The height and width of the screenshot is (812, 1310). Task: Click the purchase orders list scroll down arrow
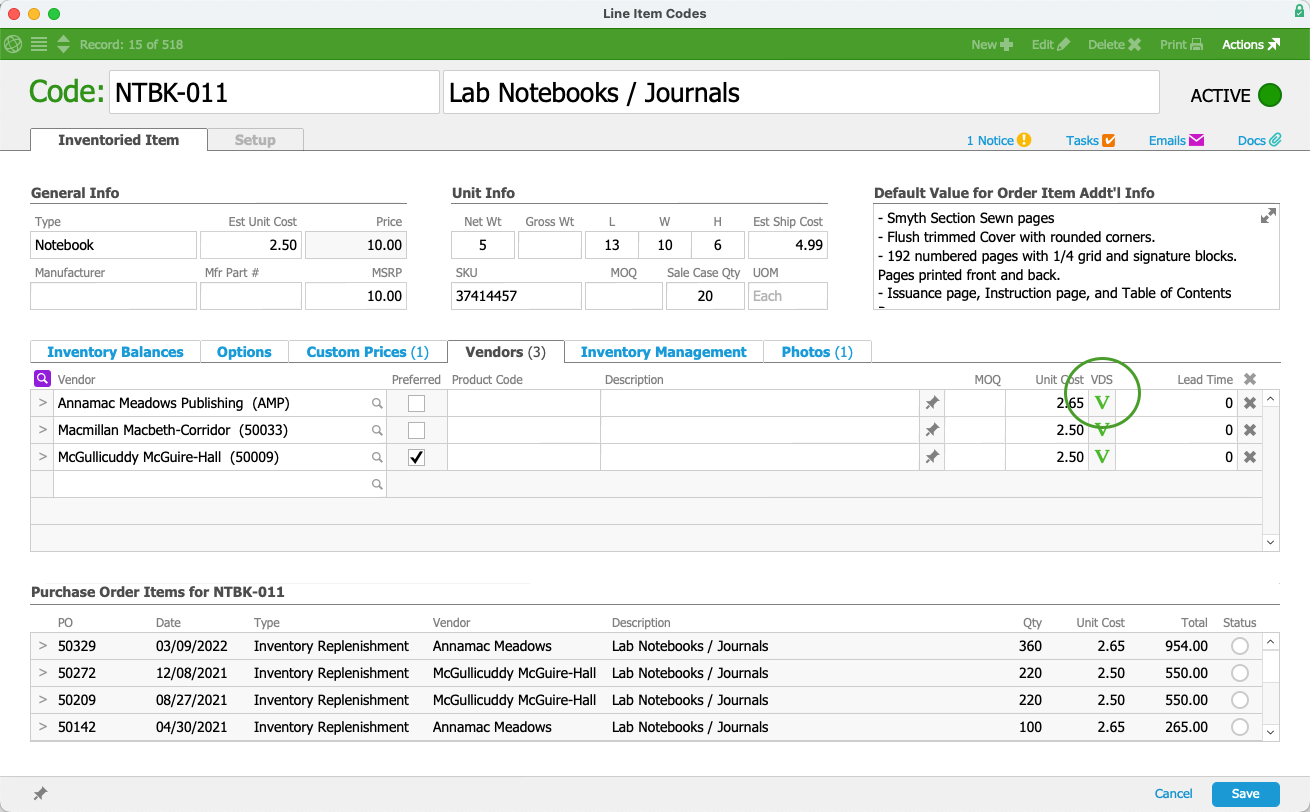(x=1271, y=732)
